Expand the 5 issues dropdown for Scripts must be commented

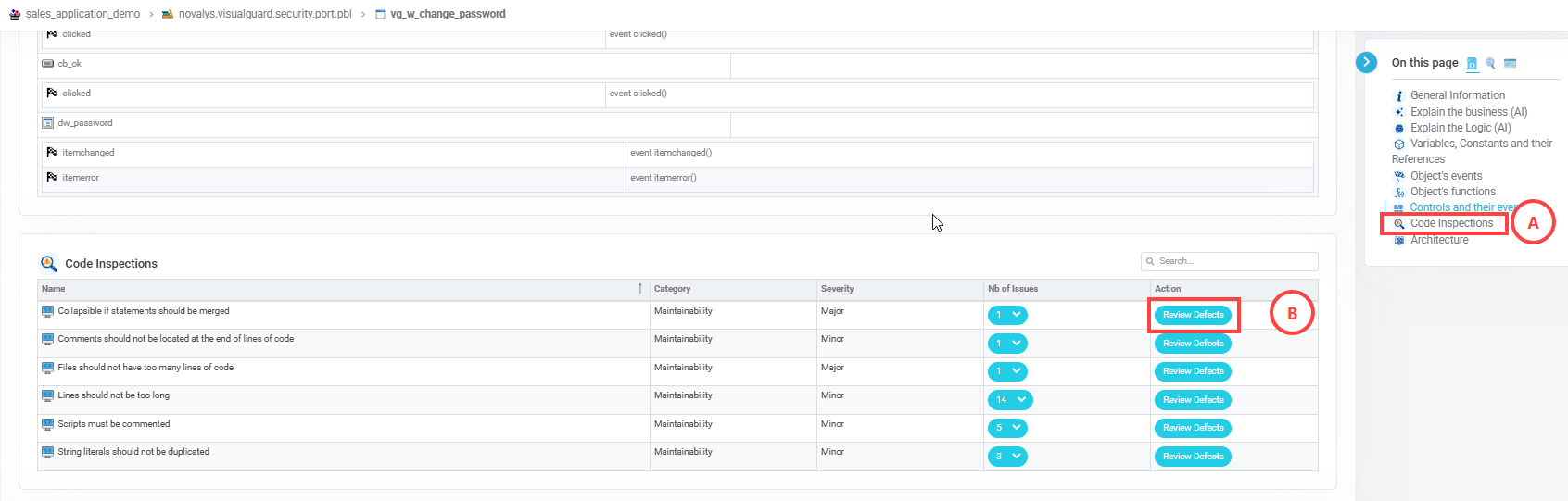coord(1007,428)
